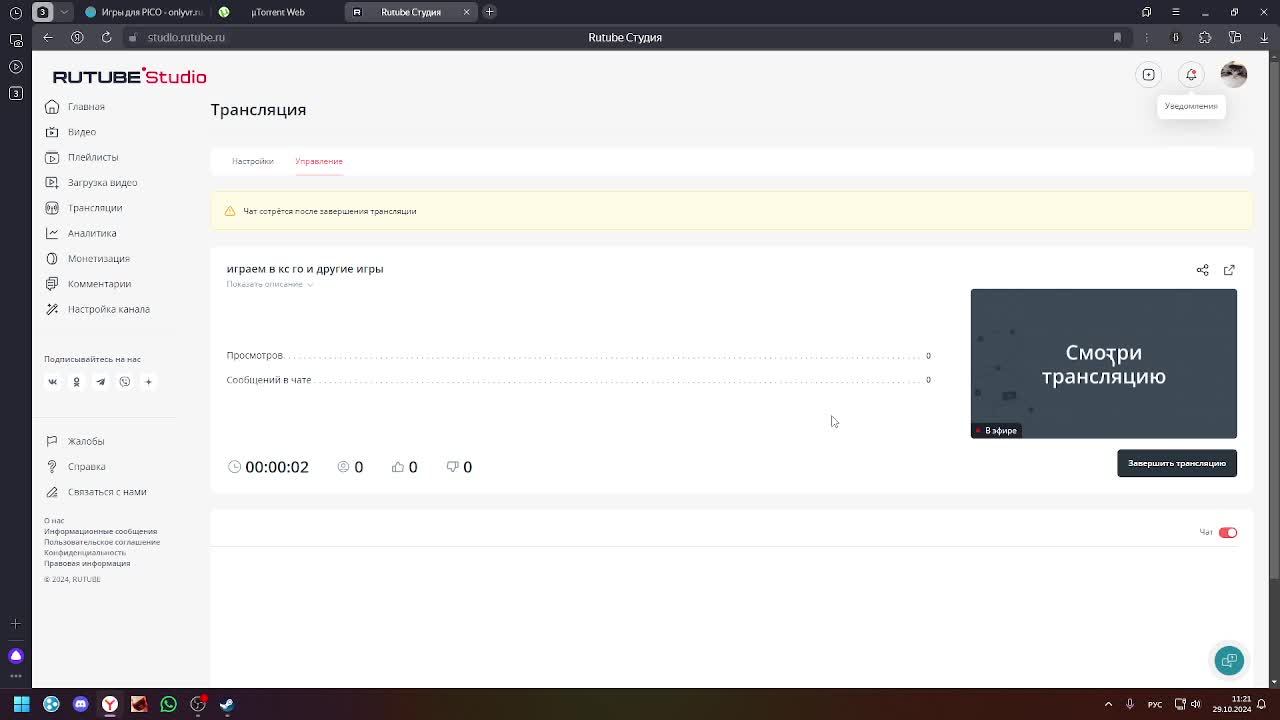Open a new browser tab with plus
Screen dimensions: 1280x720
[x=489, y=12]
